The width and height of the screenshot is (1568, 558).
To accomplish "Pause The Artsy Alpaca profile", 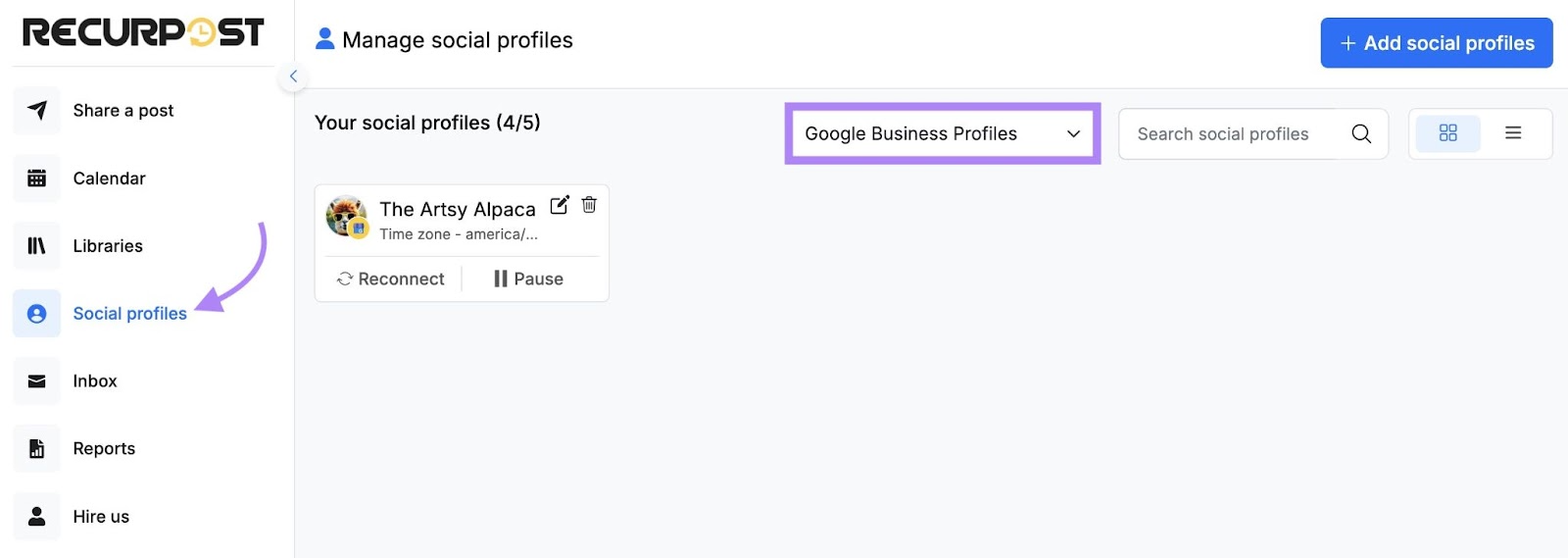I will (x=529, y=279).
